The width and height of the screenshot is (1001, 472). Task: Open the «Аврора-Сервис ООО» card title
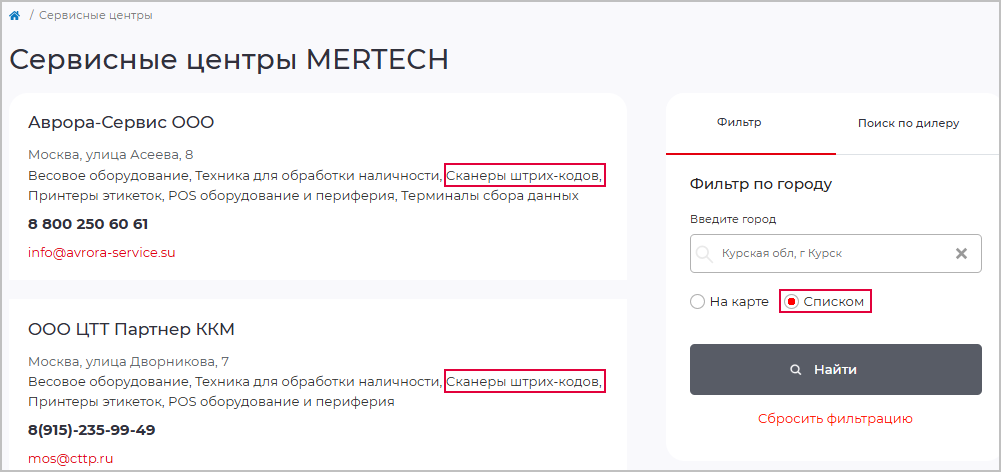pyautogui.click(x=121, y=124)
